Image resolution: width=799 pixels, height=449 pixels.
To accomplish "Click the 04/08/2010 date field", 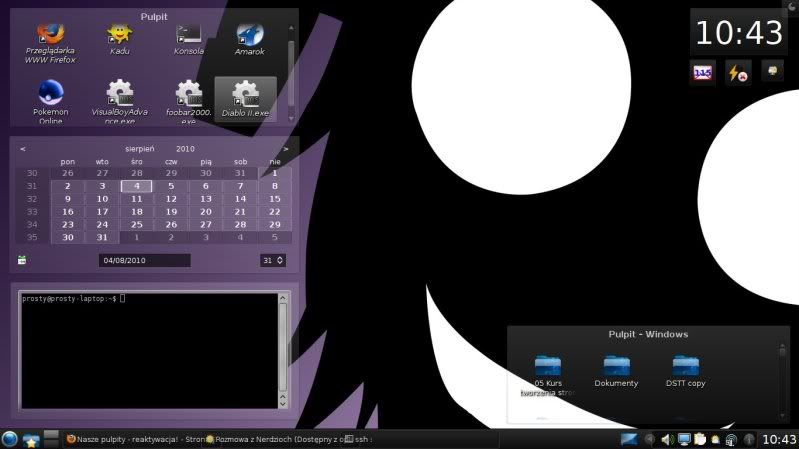I will pos(145,260).
